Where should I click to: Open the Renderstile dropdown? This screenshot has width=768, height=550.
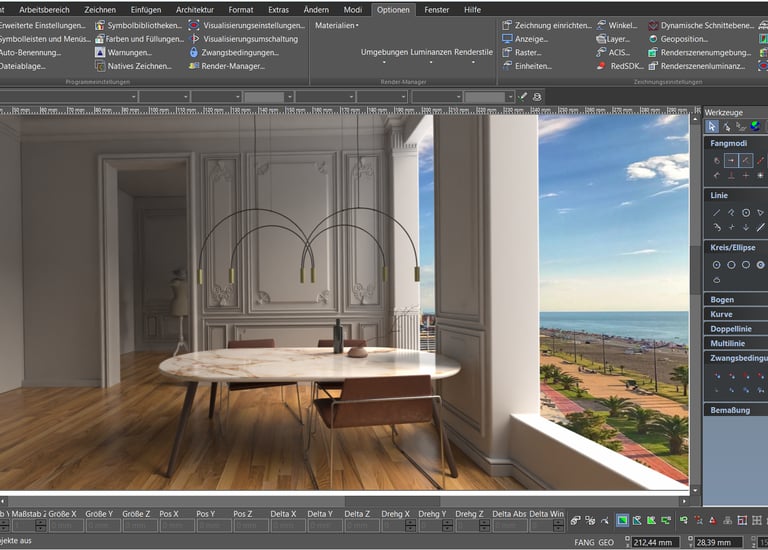tap(473, 56)
